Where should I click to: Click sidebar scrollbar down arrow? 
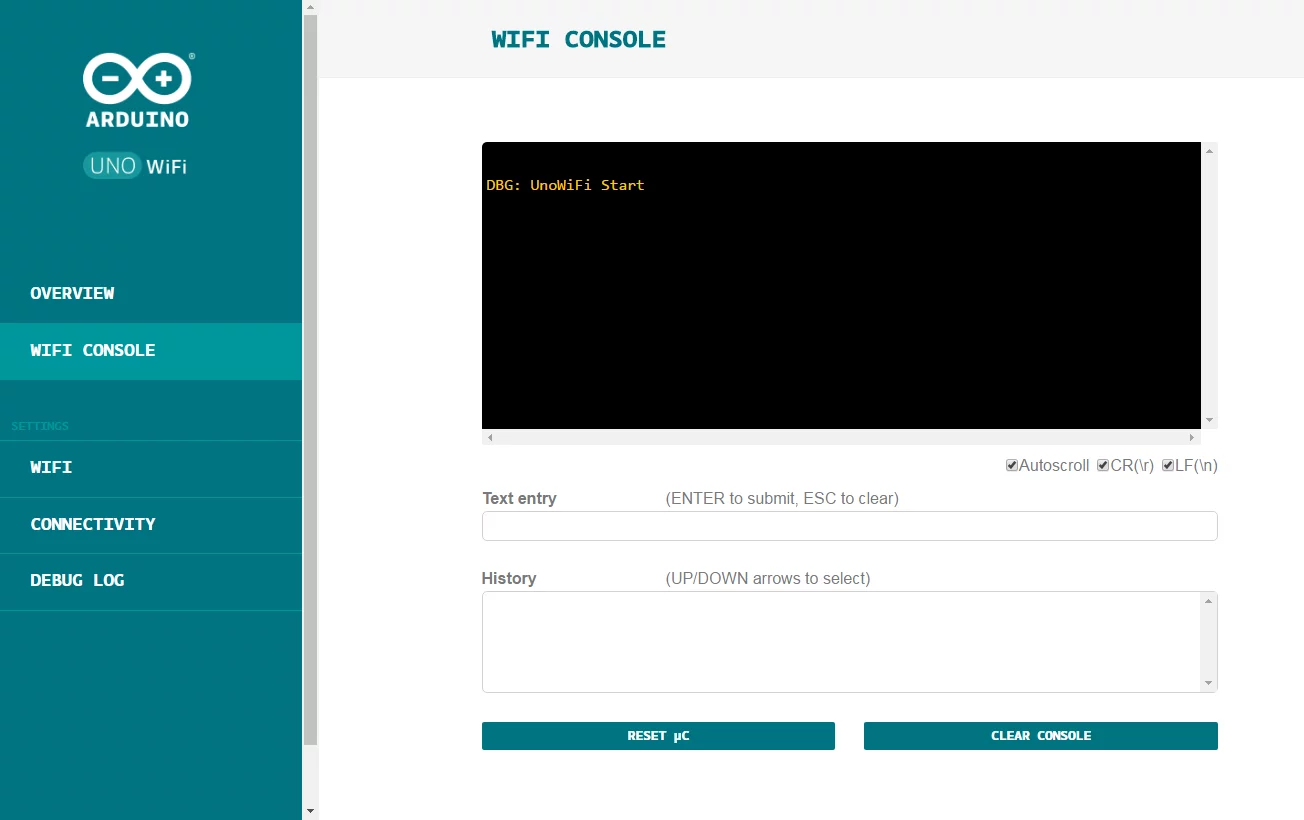310,811
